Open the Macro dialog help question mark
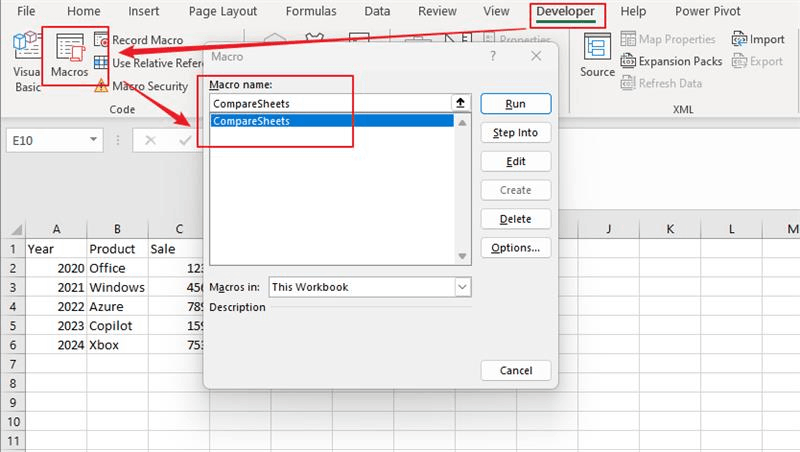This screenshot has height=452, width=800. tap(493, 56)
